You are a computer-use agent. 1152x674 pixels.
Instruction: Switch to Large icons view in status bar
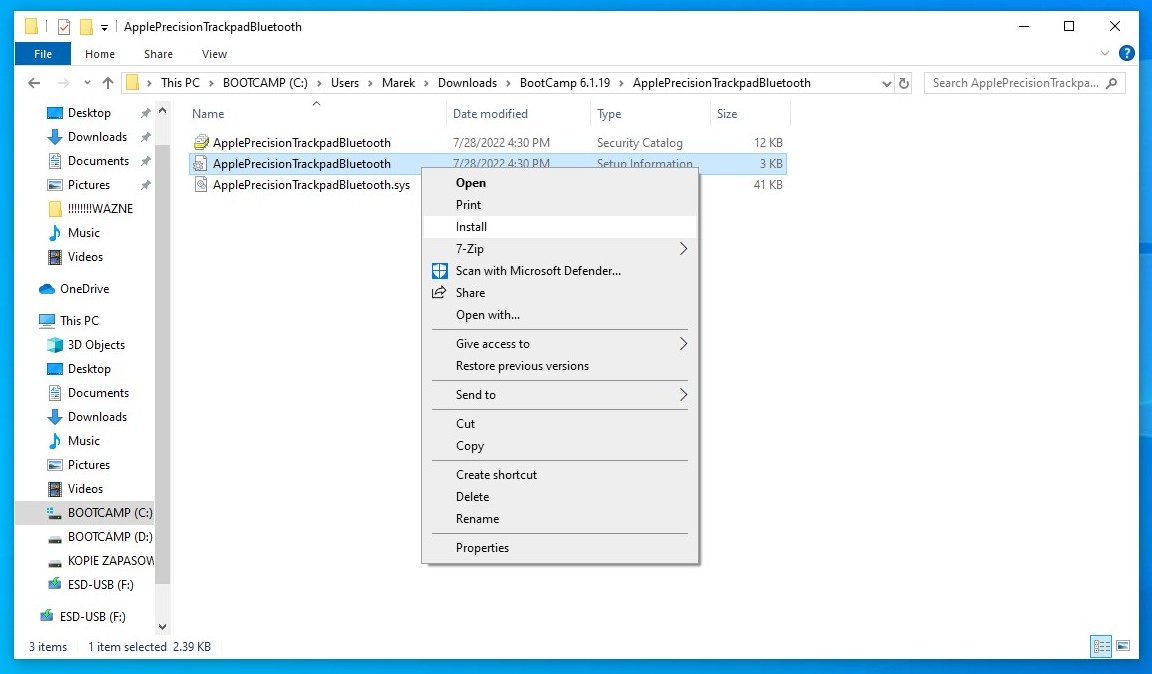tap(1123, 646)
